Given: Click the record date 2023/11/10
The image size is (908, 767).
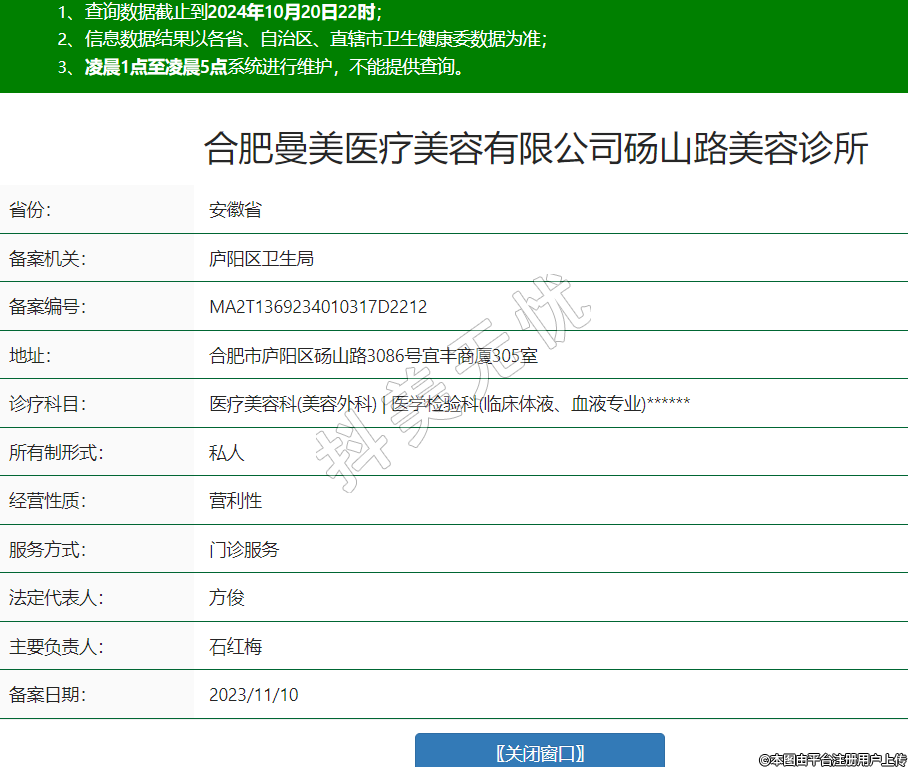Looking at the screenshot, I should click(x=254, y=695).
